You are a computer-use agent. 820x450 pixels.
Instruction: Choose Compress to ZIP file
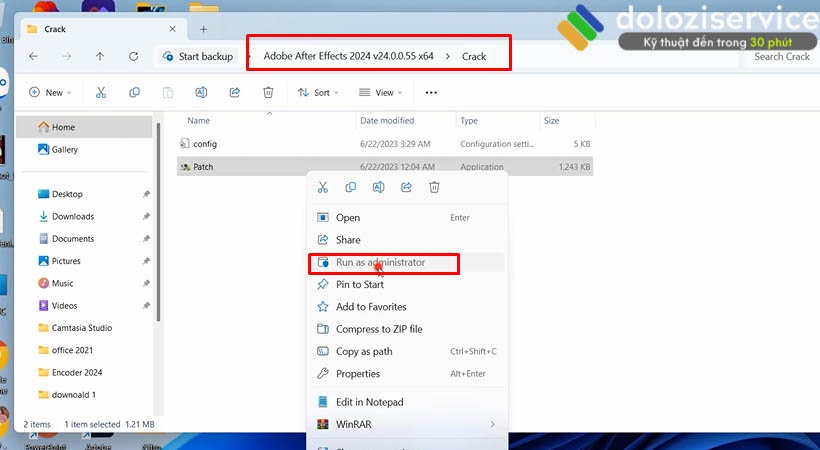(x=407, y=329)
